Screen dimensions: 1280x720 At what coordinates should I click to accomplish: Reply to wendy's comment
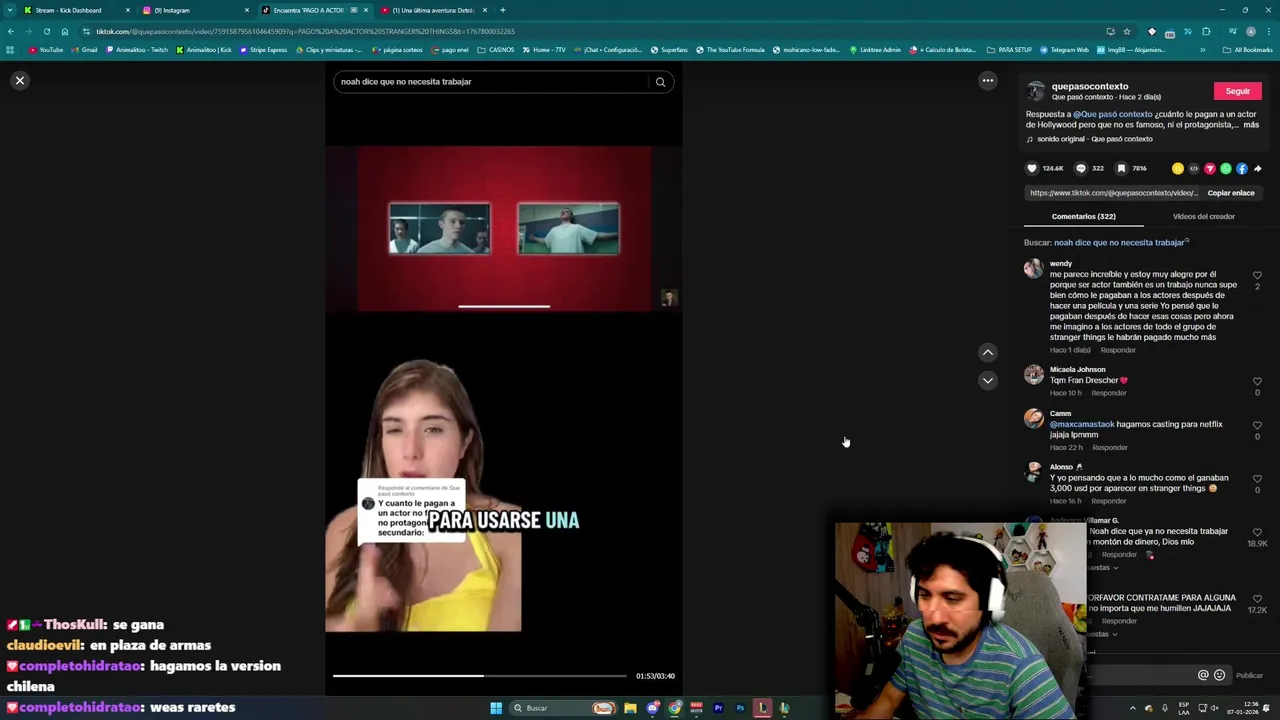click(x=1118, y=350)
